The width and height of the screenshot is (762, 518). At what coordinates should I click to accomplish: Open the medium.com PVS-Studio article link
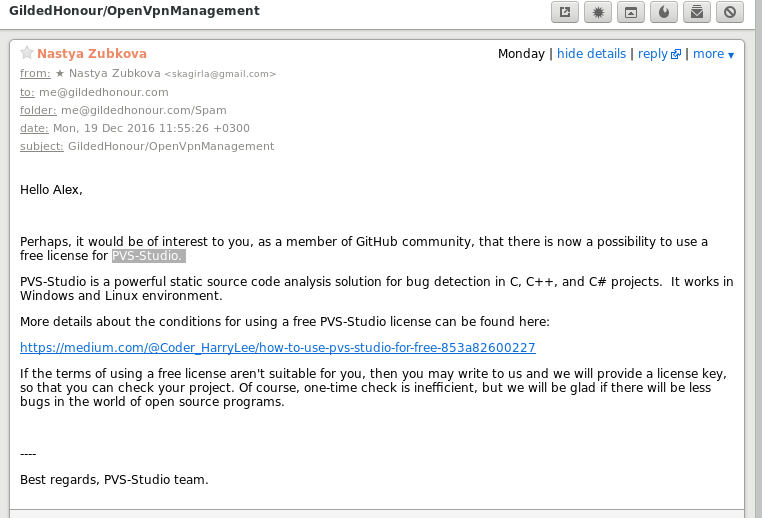[278, 348]
